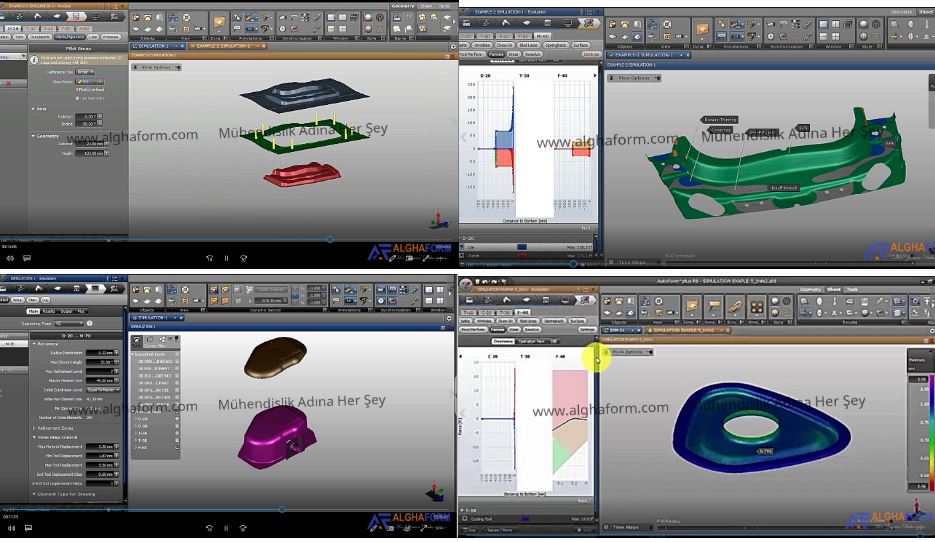935x542 pixels.
Task: Click the skip-forward icon in top-left video player
Action: pos(243,258)
